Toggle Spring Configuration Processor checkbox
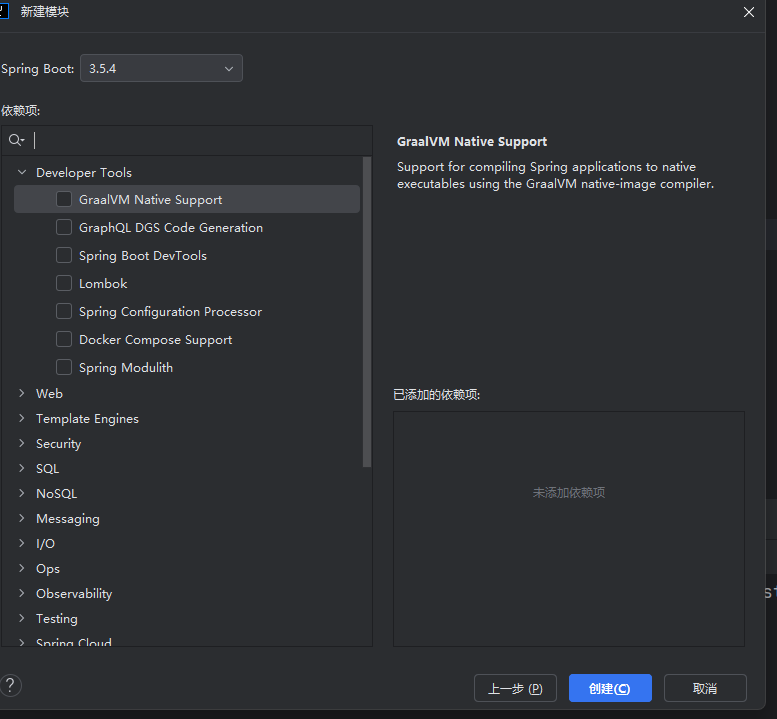Screen dimensions: 777x719 pos(64,312)
